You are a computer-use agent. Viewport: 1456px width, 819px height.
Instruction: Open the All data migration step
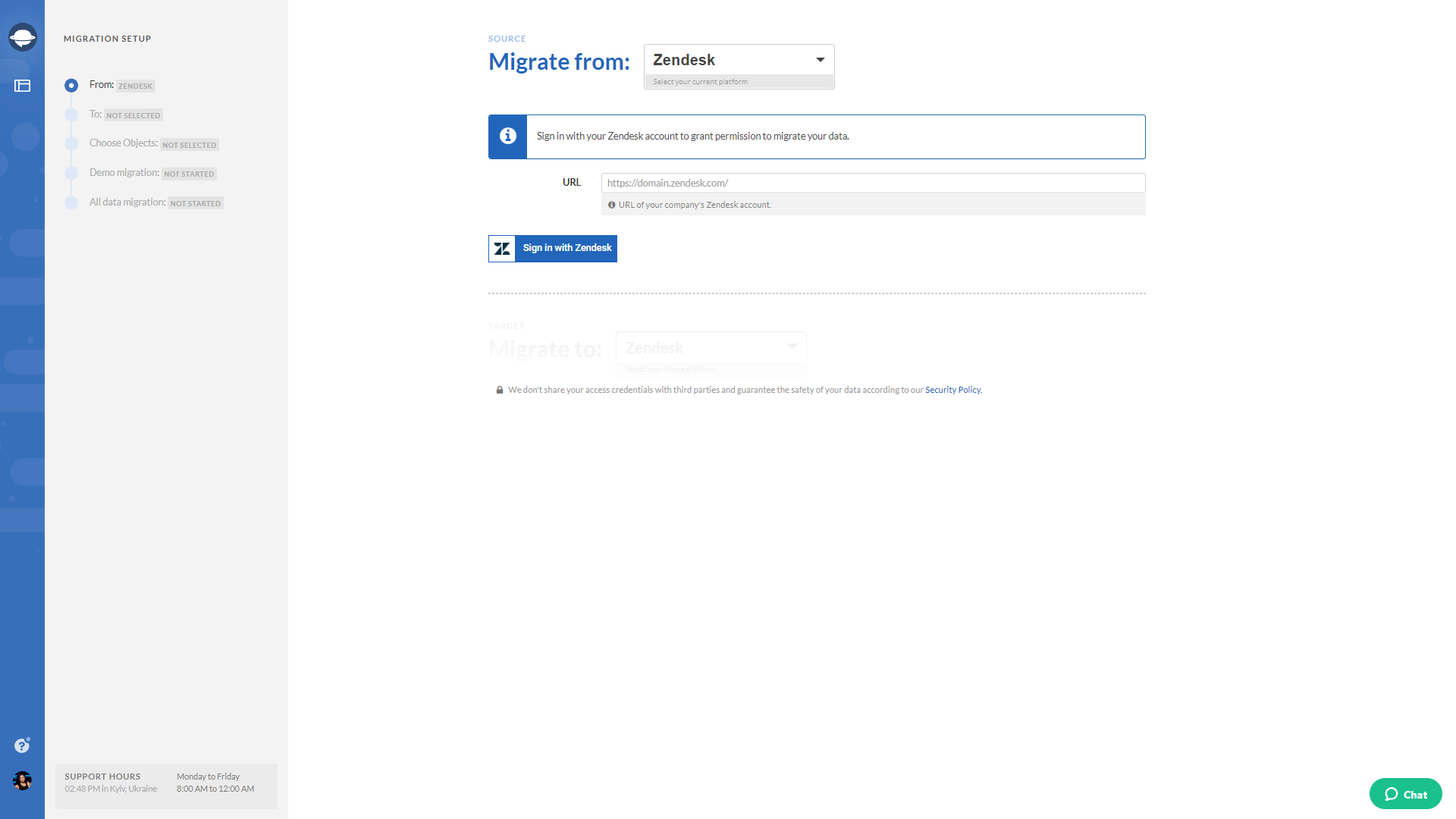pos(71,202)
